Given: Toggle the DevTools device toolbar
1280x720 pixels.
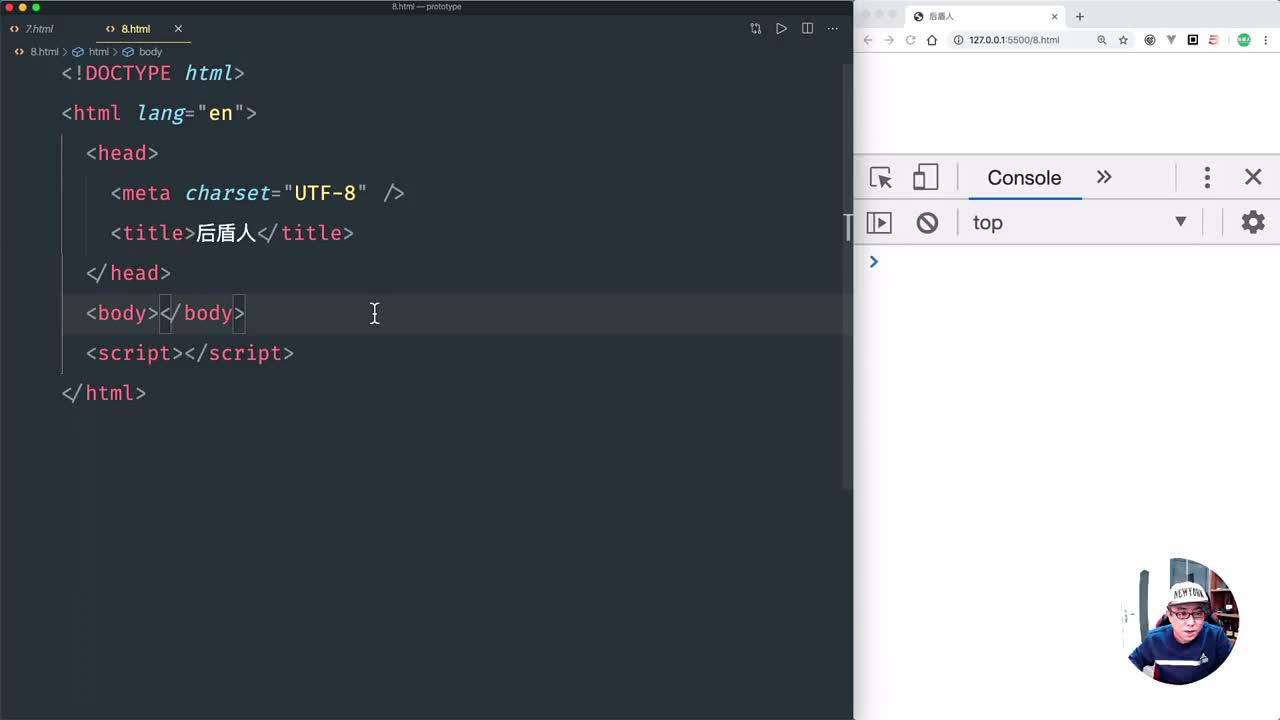Looking at the screenshot, I should (925, 178).
